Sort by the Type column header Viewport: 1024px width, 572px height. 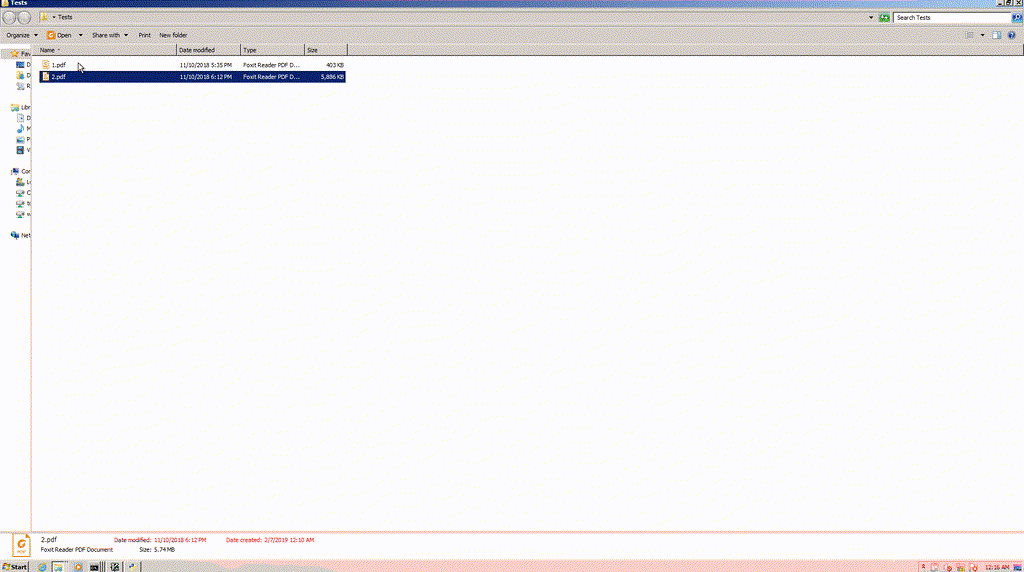coord(272,50)
